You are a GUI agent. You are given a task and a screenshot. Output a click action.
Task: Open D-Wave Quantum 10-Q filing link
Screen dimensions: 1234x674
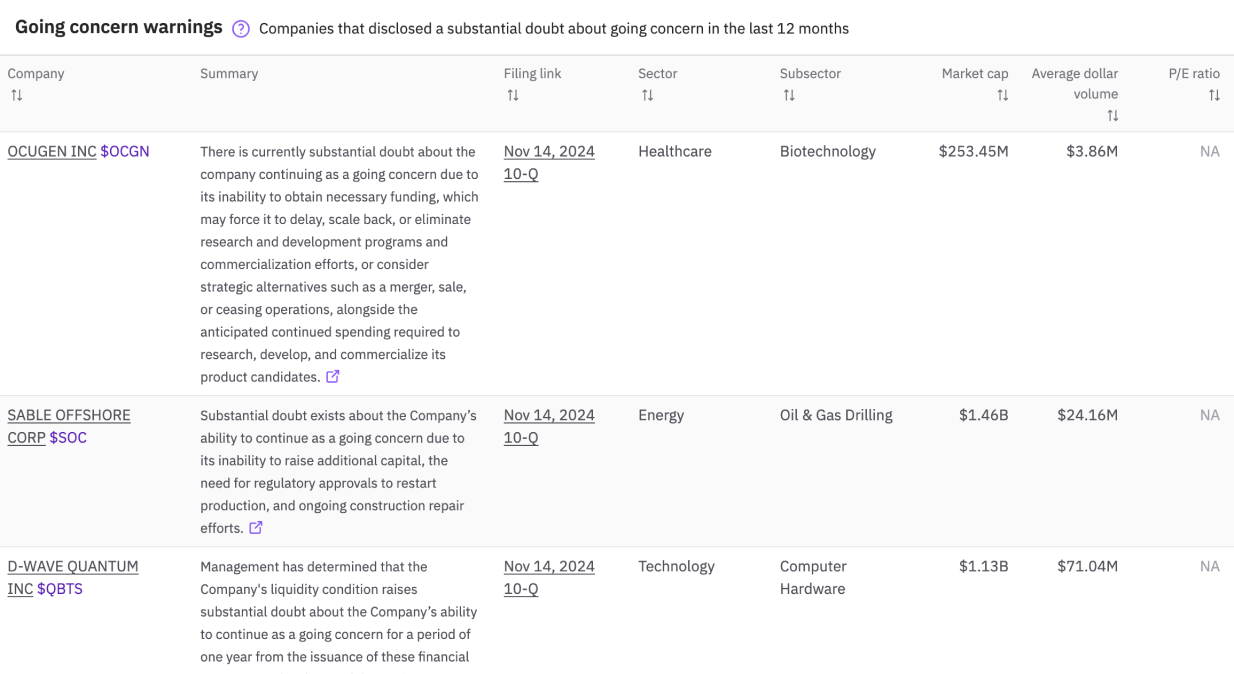pos(549,577)
